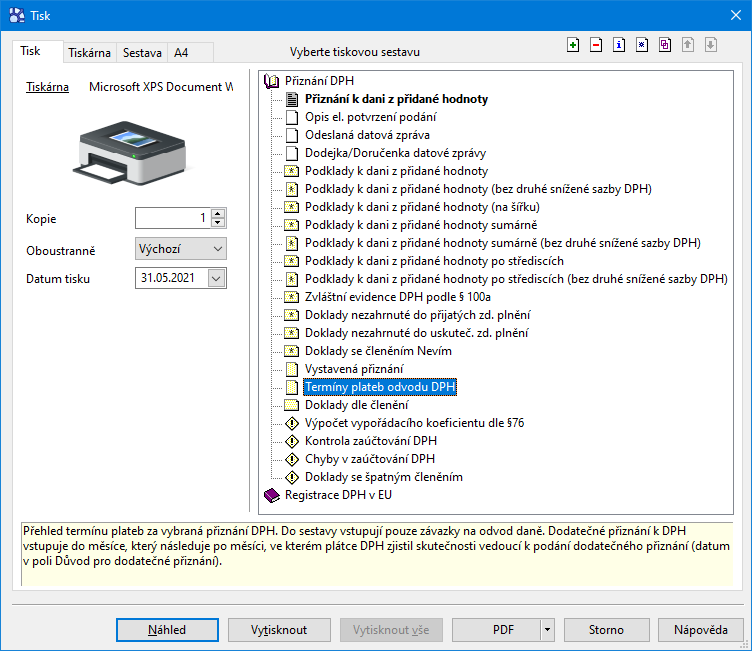Open the PDF button dropdown arrow
Screen dimensions: 752x651
coord(547,630)
